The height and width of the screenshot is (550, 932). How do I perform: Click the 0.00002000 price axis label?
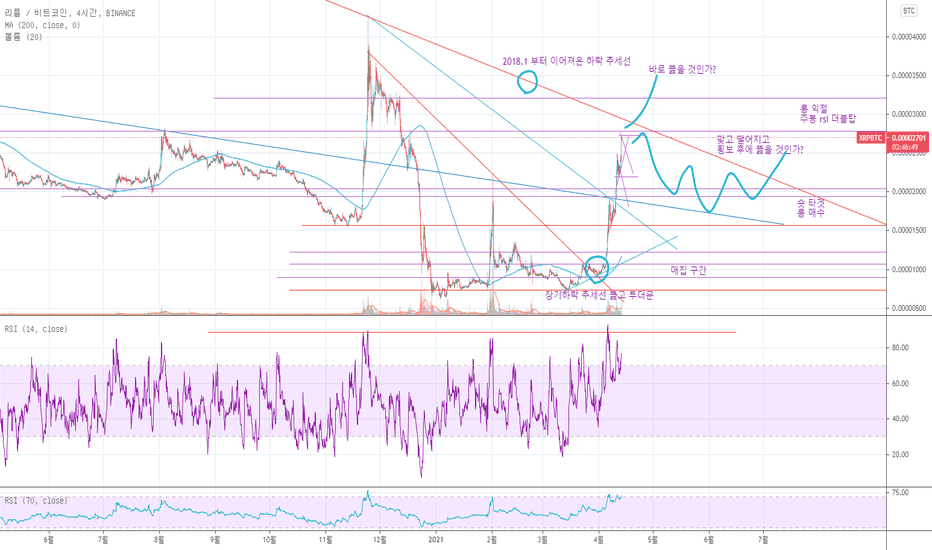click(909, 191)
